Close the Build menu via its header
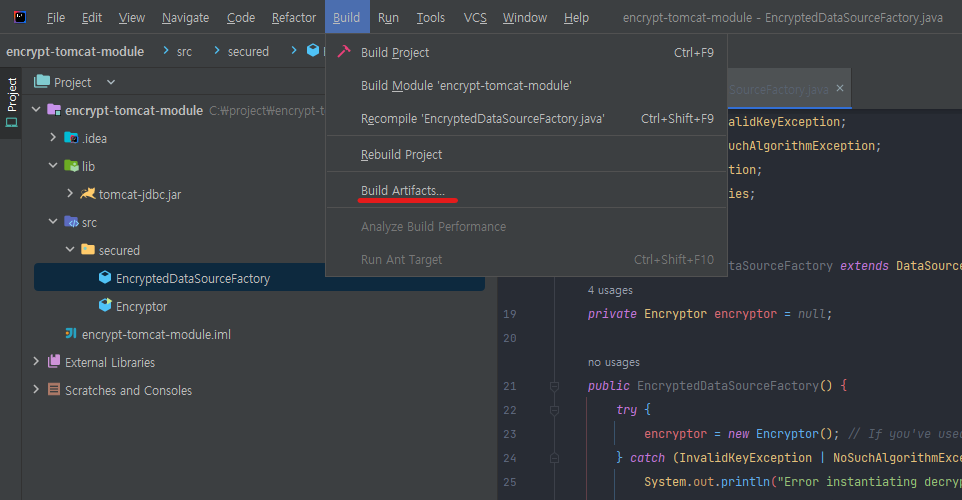The height and width of the screenshot is (500, 962). point(347,17)
